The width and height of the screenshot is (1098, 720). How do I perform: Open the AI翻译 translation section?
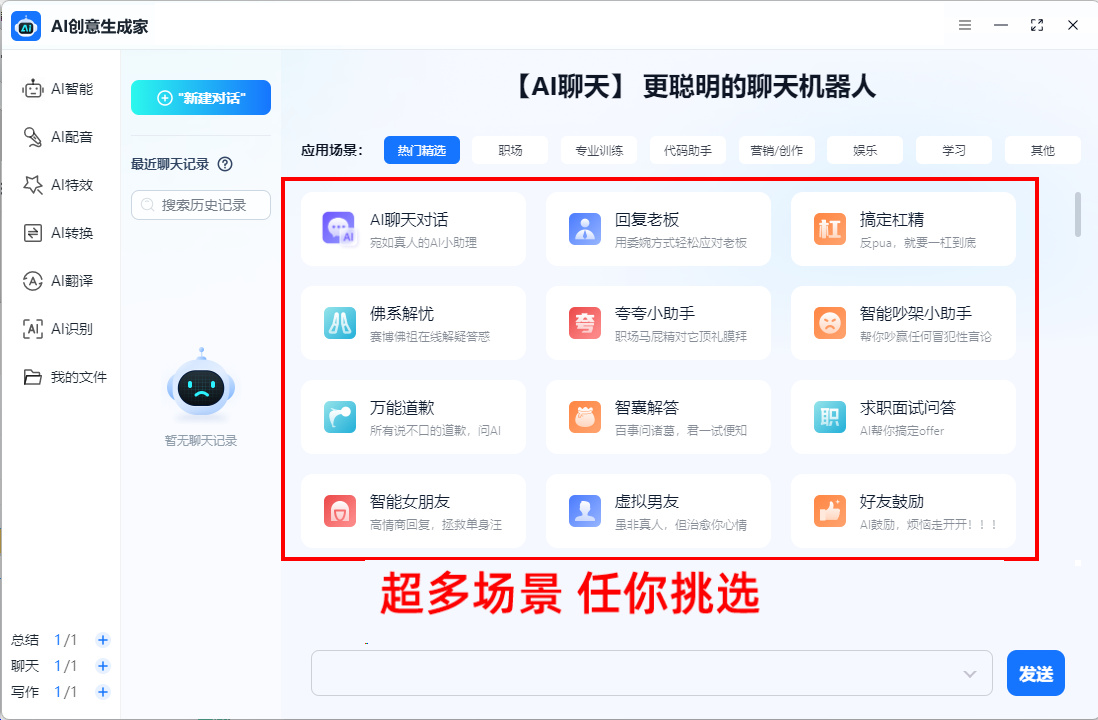pyautogui.click(x=58, y=281)
